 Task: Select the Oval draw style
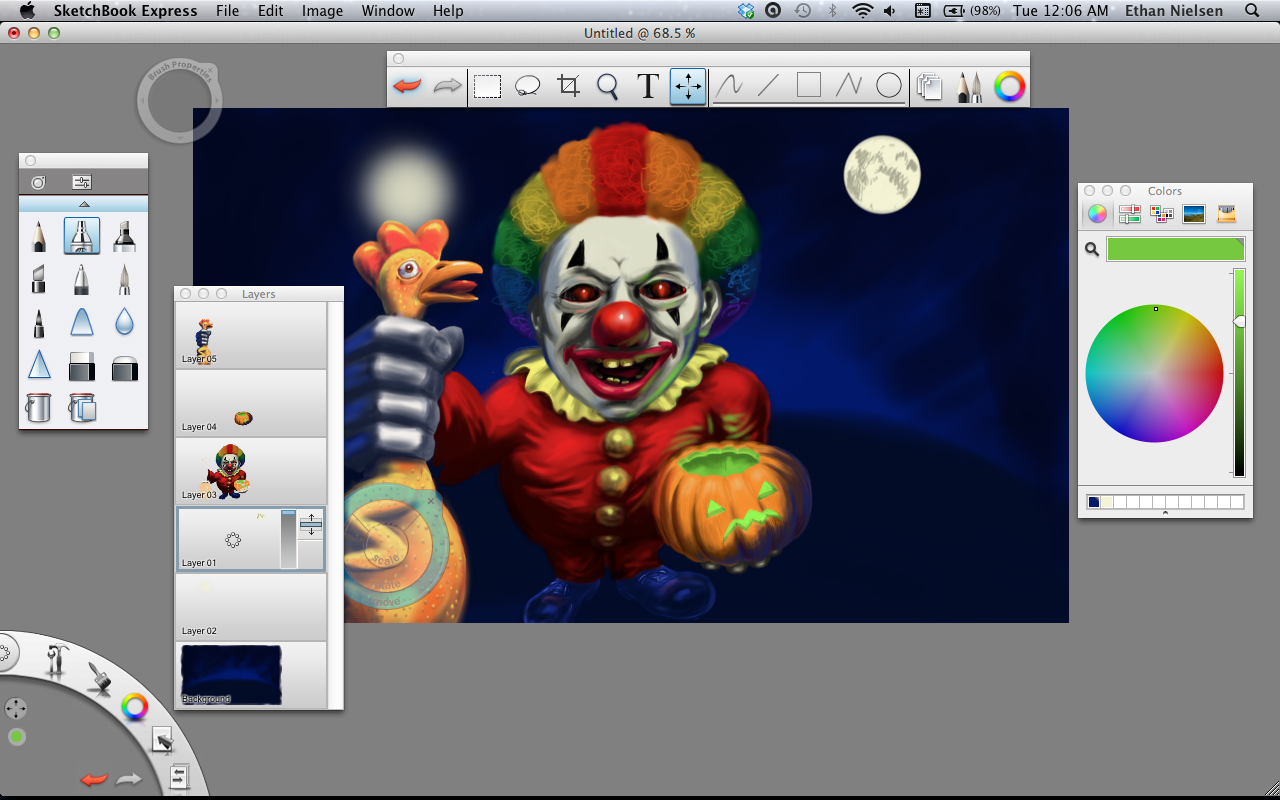coord(889,86)
